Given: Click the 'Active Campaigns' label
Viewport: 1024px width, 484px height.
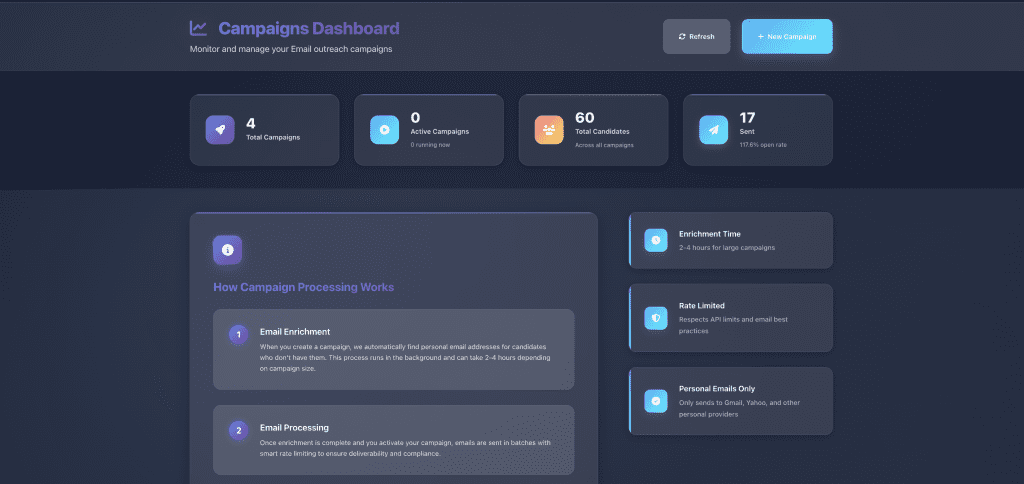Looking at the screenshot, I should tap(440, 132).
